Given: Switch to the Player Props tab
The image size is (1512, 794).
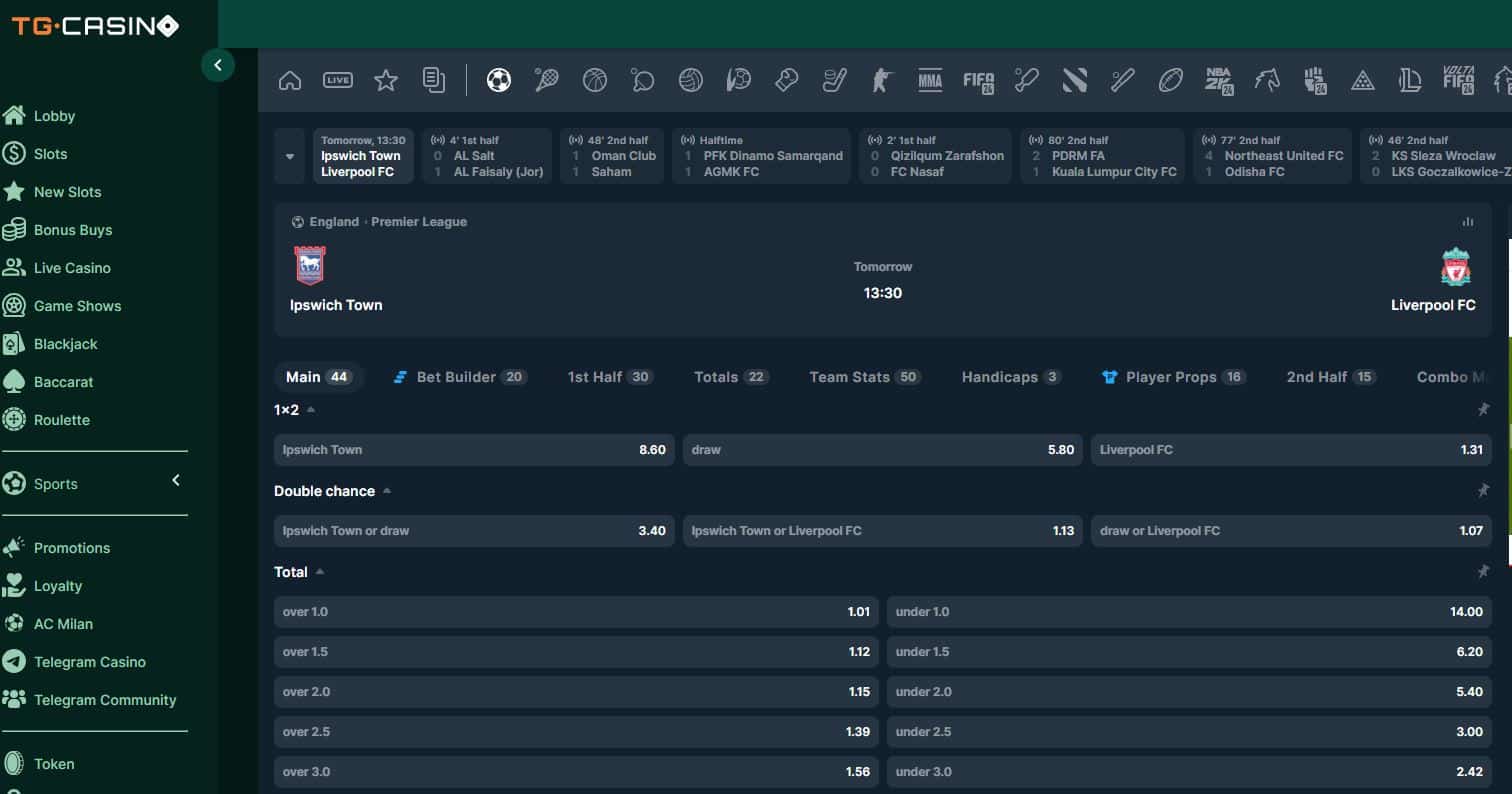Looking at the screenshot, I should pyautogui.click(x=1173, y=377).
